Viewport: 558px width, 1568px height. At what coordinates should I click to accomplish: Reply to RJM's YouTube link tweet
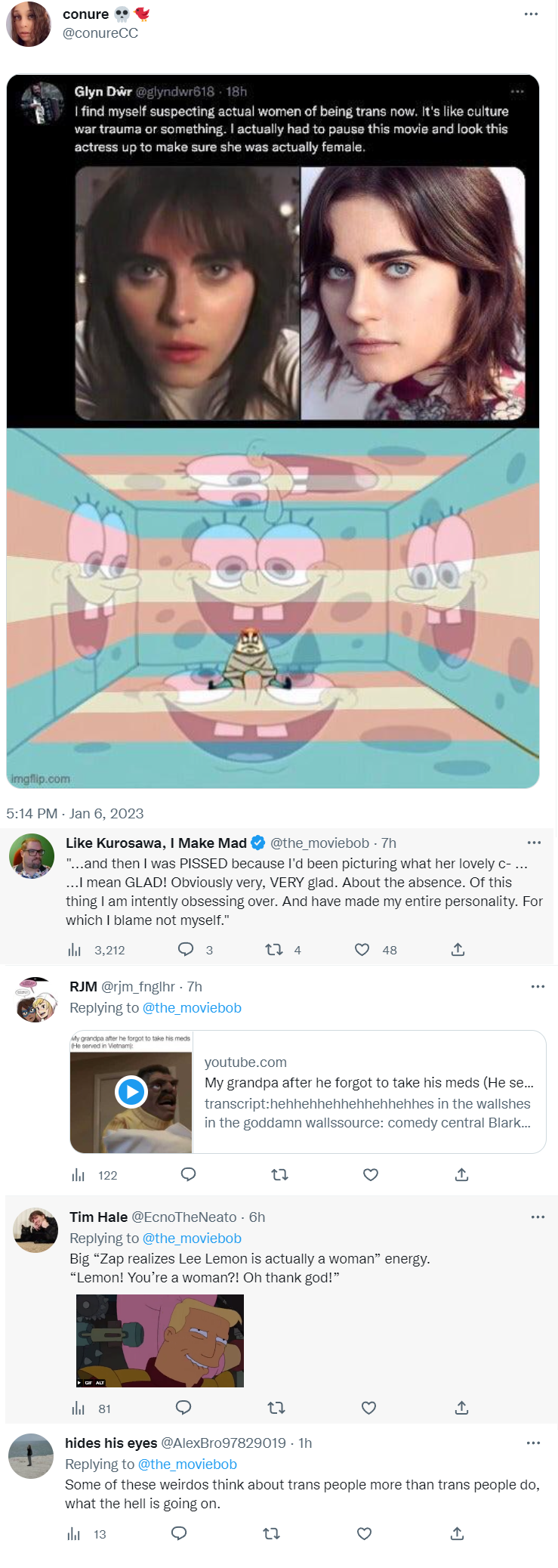[189, 1174]
